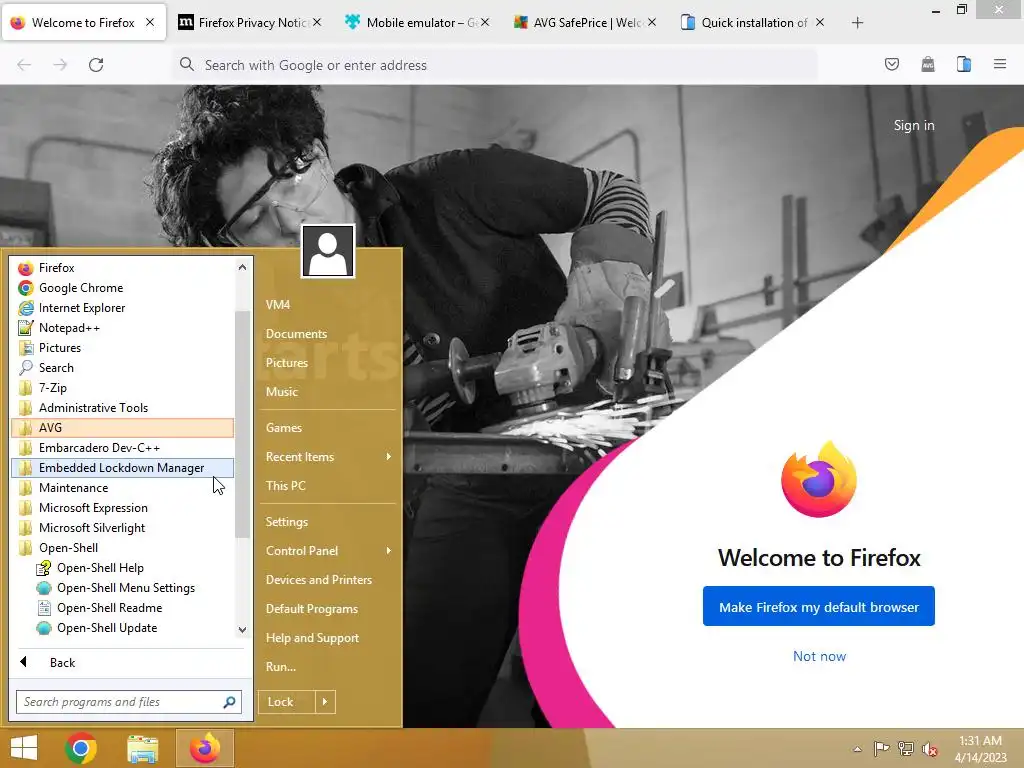Screen dimensions: 1024x768
Task: Click the blue sidebar extension toolbar icon
Action: (963, 64)
